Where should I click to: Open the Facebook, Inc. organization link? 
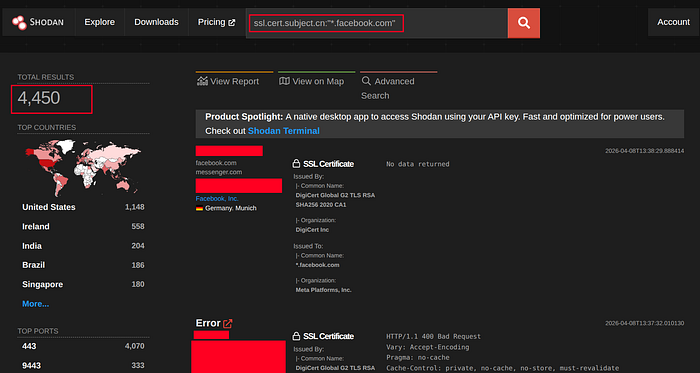[217, 199]
